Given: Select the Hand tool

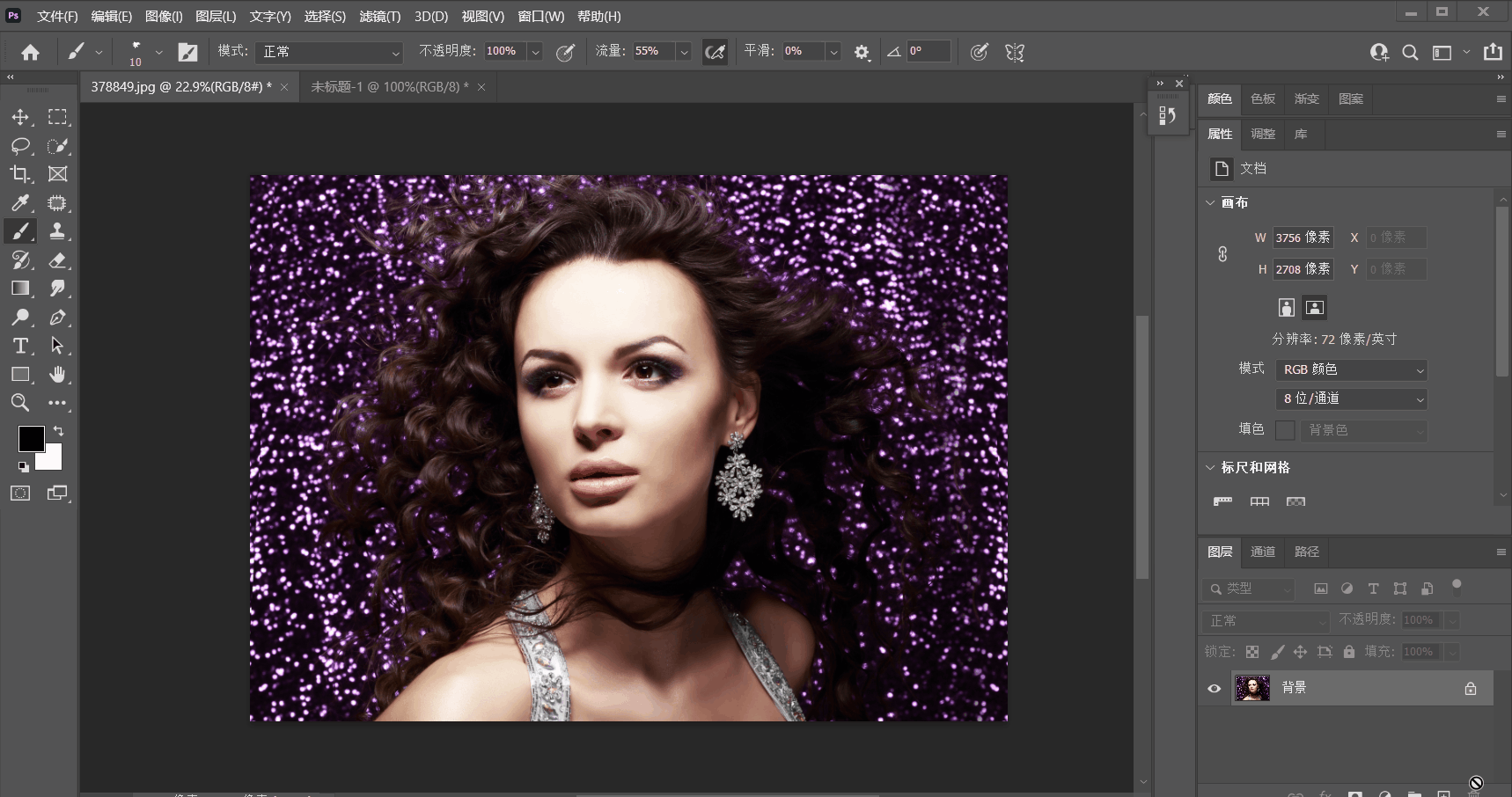Looking at the screenshot, I should [57, 375].
